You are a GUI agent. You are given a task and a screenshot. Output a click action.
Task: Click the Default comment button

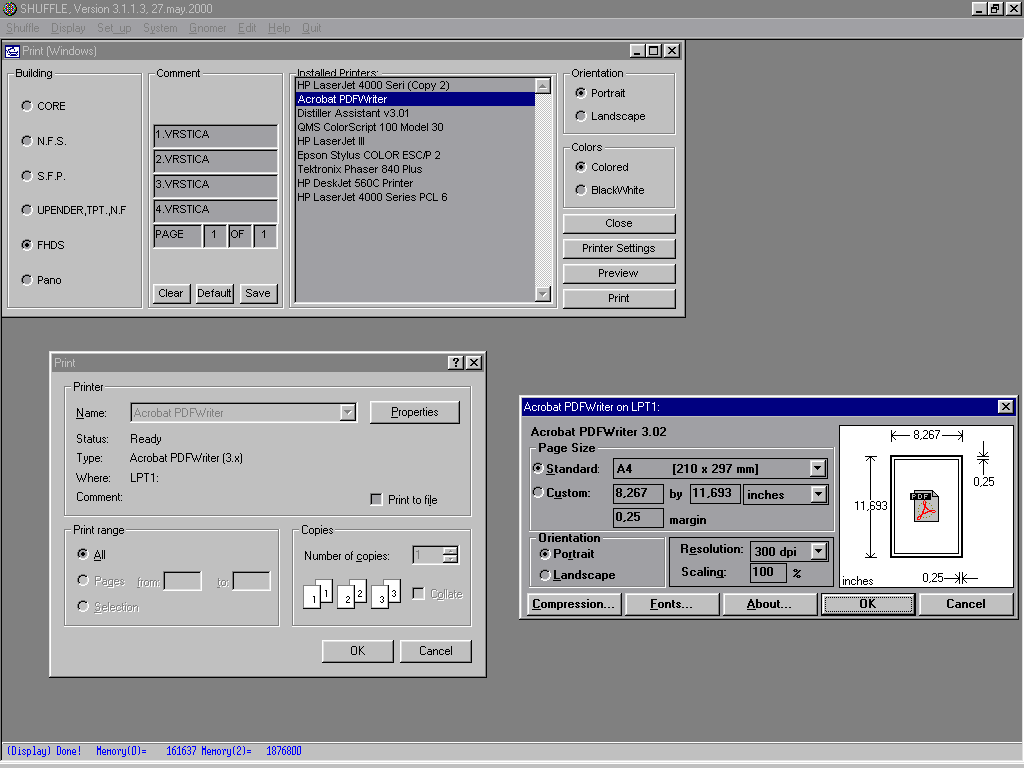[x=214, y=293]
